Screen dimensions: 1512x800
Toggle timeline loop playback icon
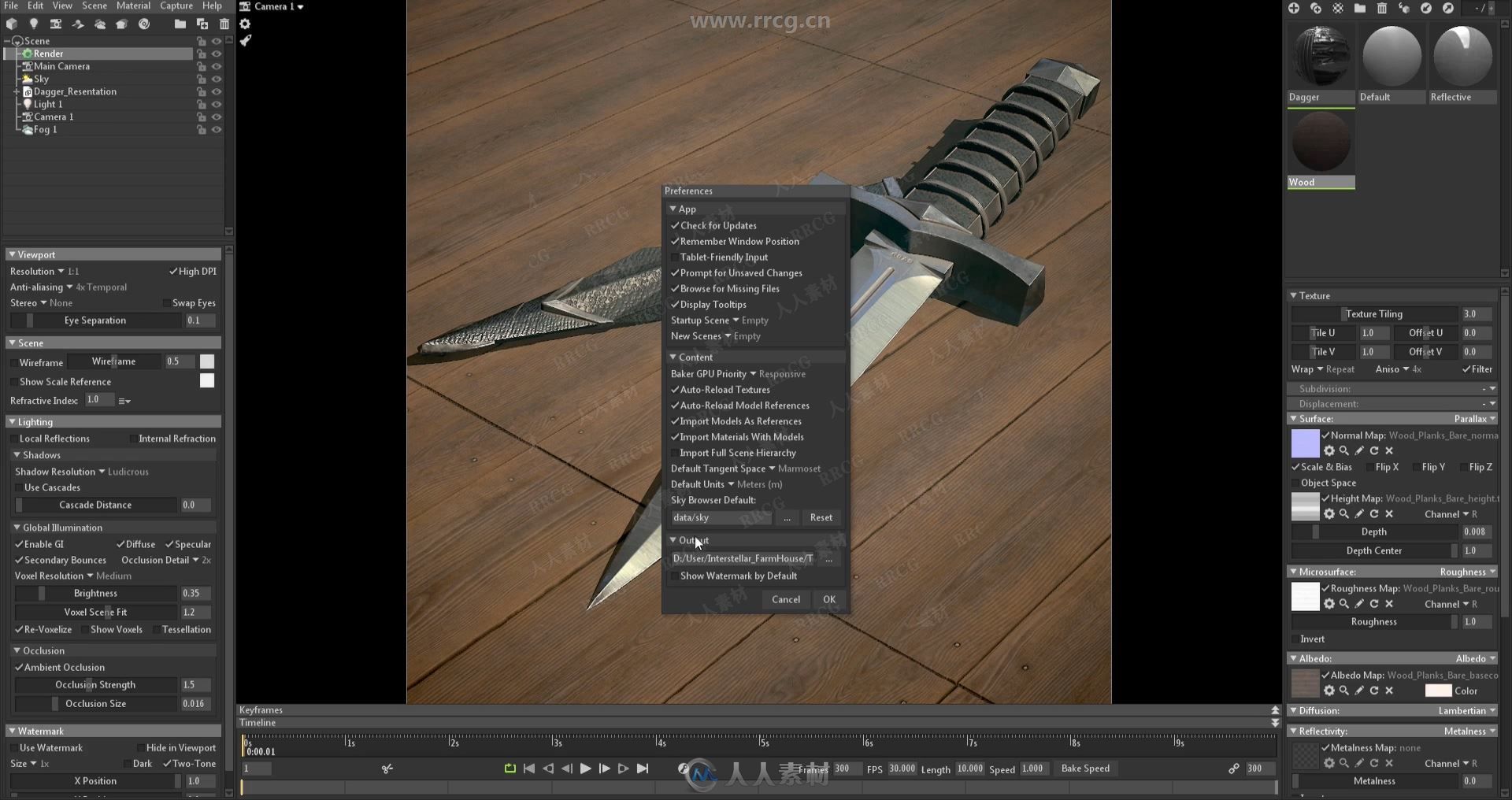point(510,769)
